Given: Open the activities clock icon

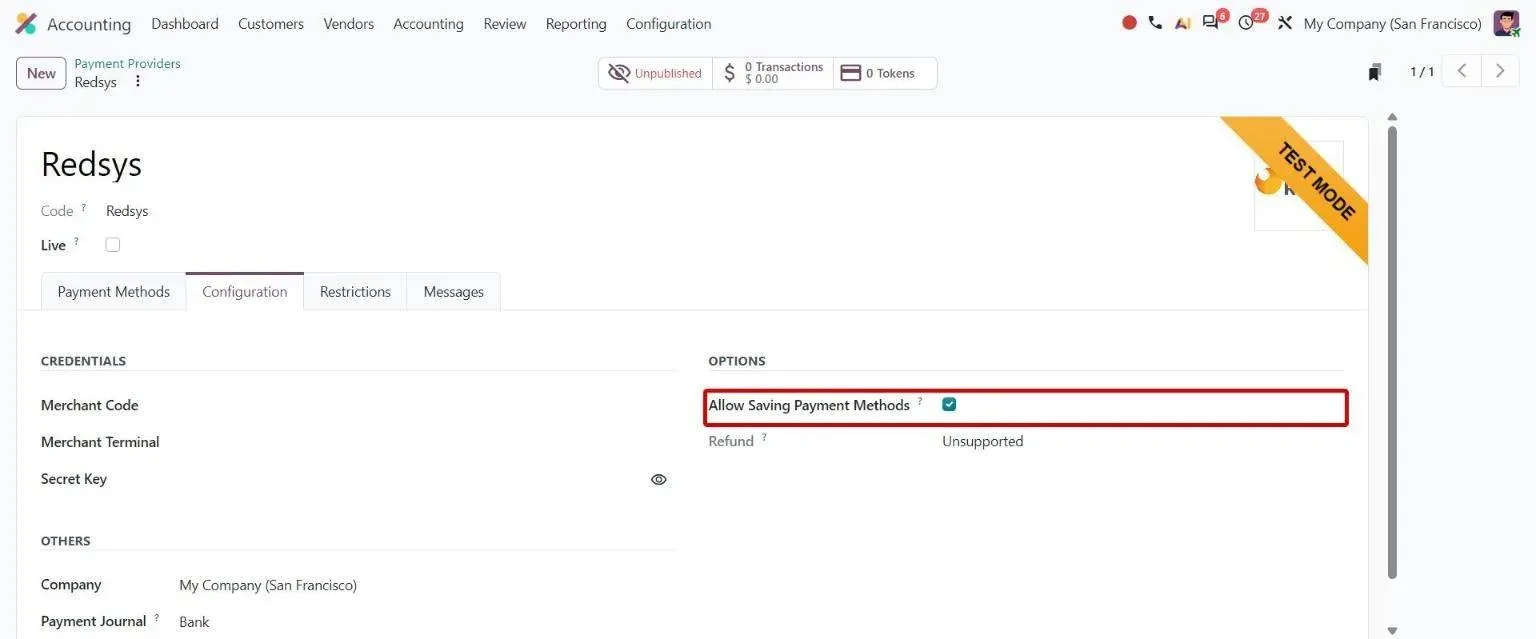Looking at the screenshot, I should tap(1246, 23).
